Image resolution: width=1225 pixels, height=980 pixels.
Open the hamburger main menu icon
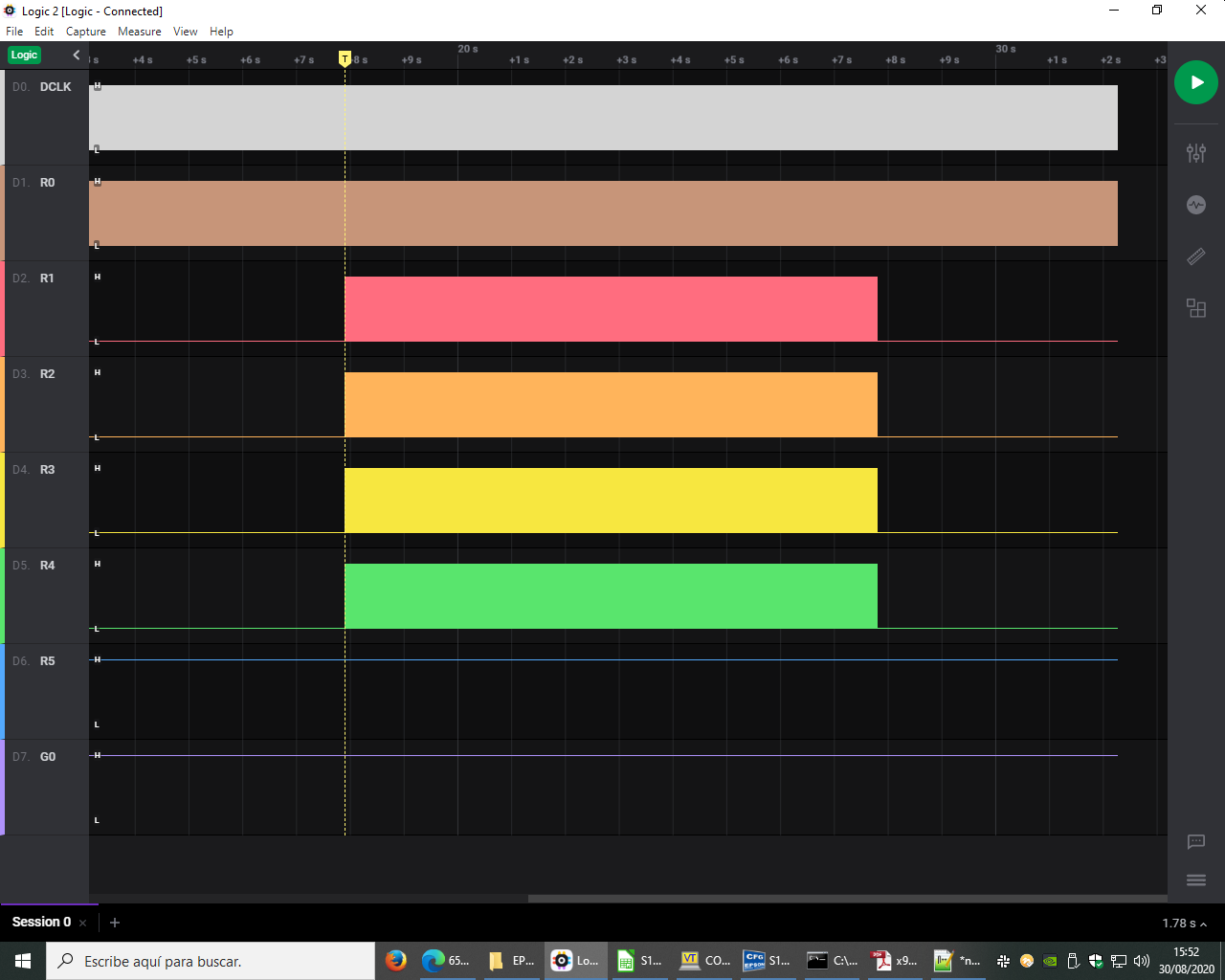pyautogui.click(x=1195, y=880)
